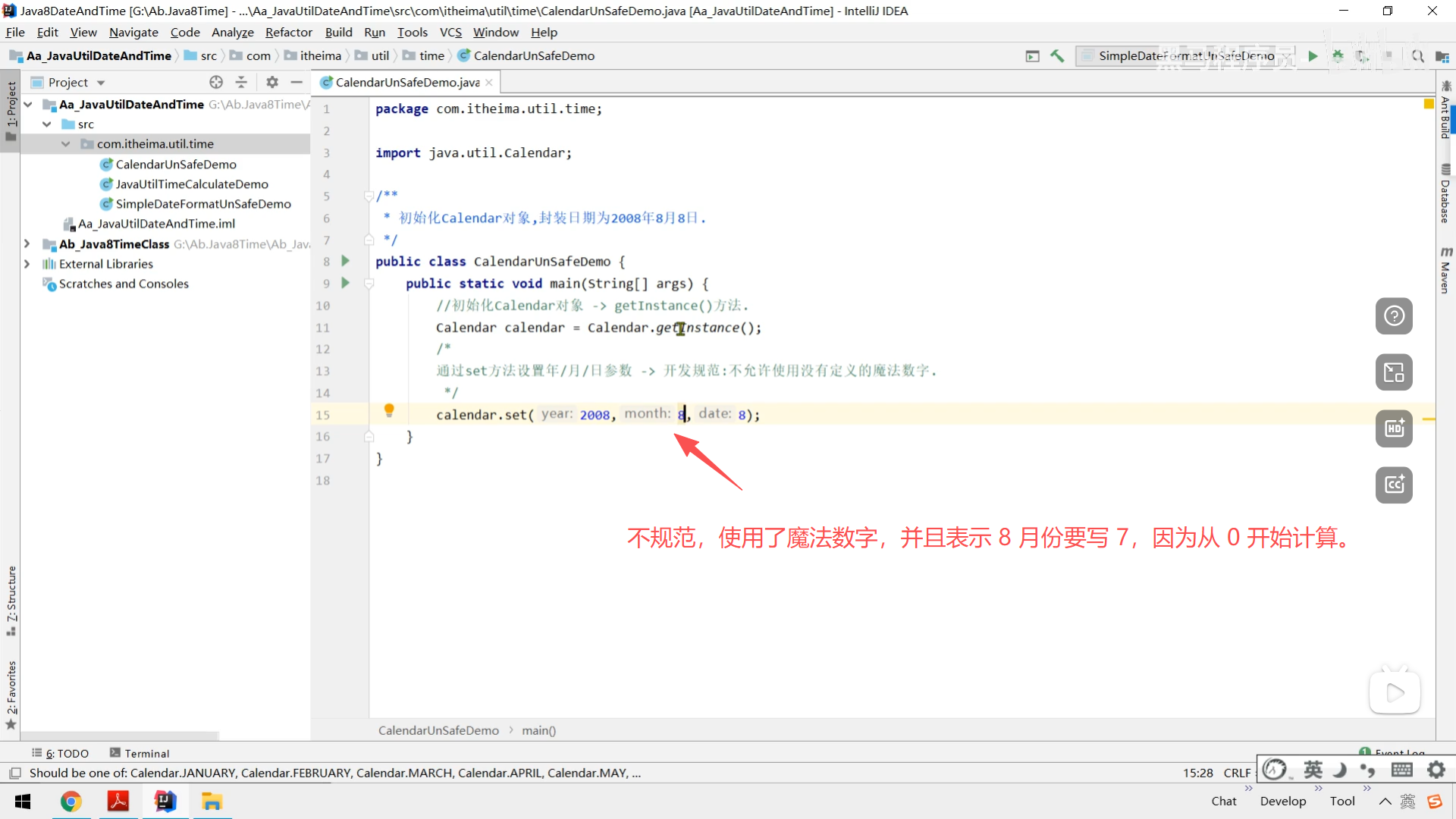Screen dimensions: 1456x819
Task: Open the Refactor menu
Action: pos(288,32)
